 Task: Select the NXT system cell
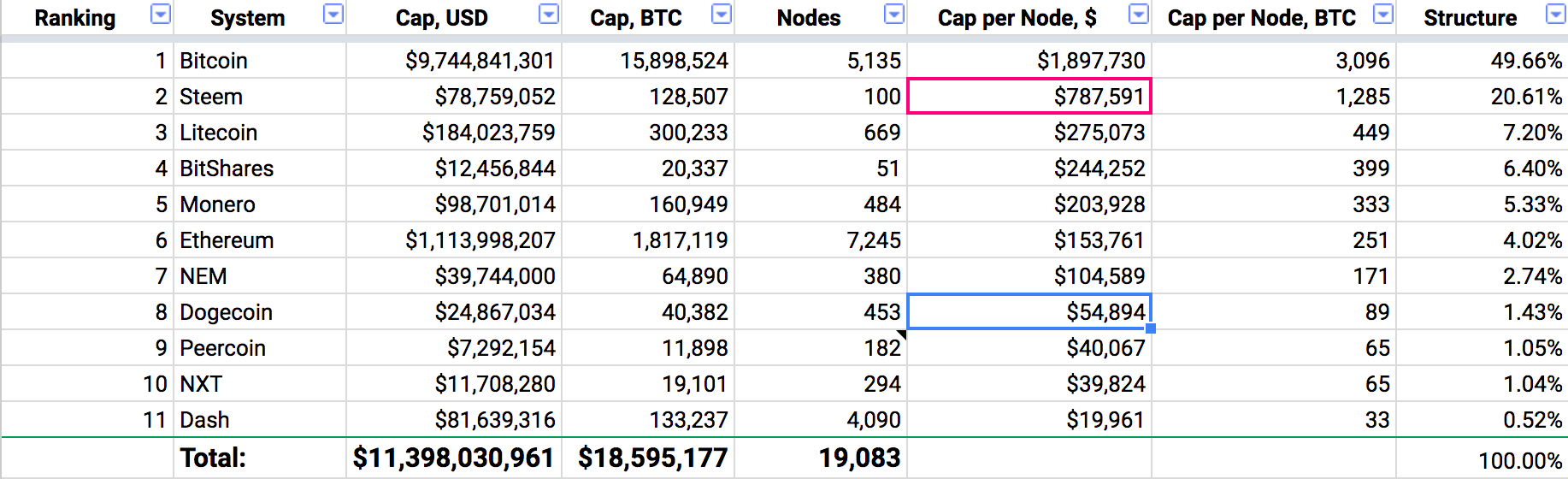pyautogui.click(x=260, y=384)
